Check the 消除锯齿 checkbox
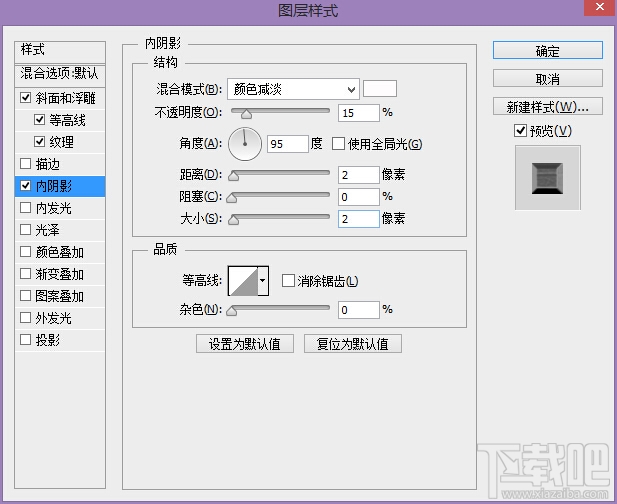 [288, 281]
